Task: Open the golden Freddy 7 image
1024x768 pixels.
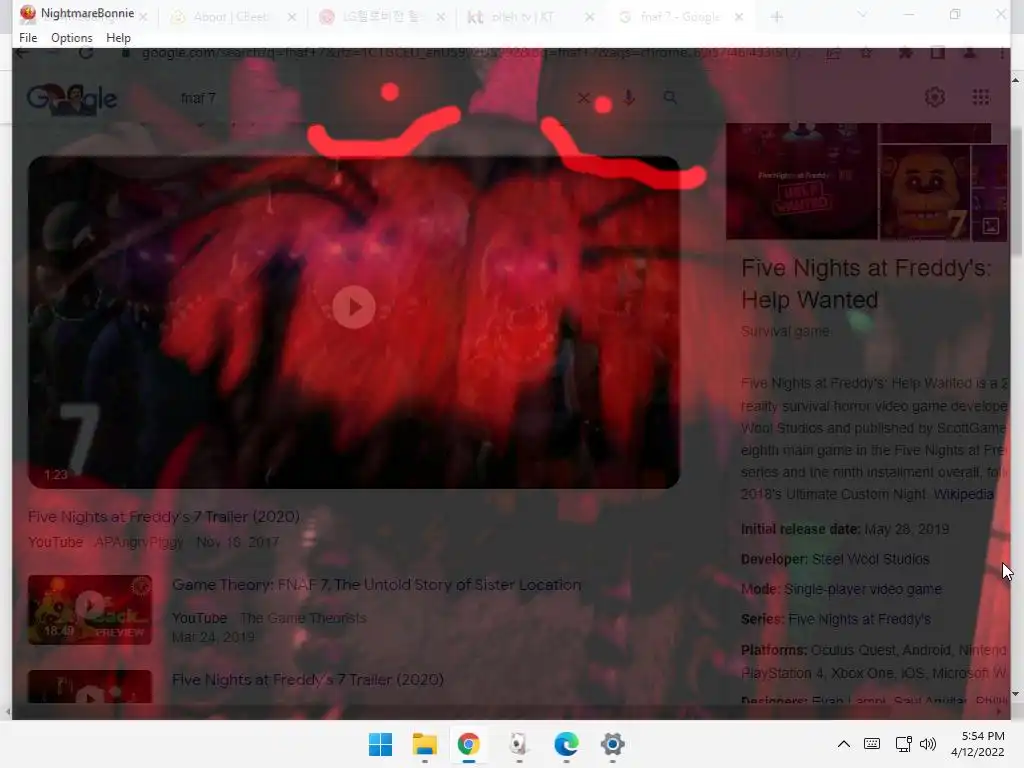Action: [x=924, y=192]
